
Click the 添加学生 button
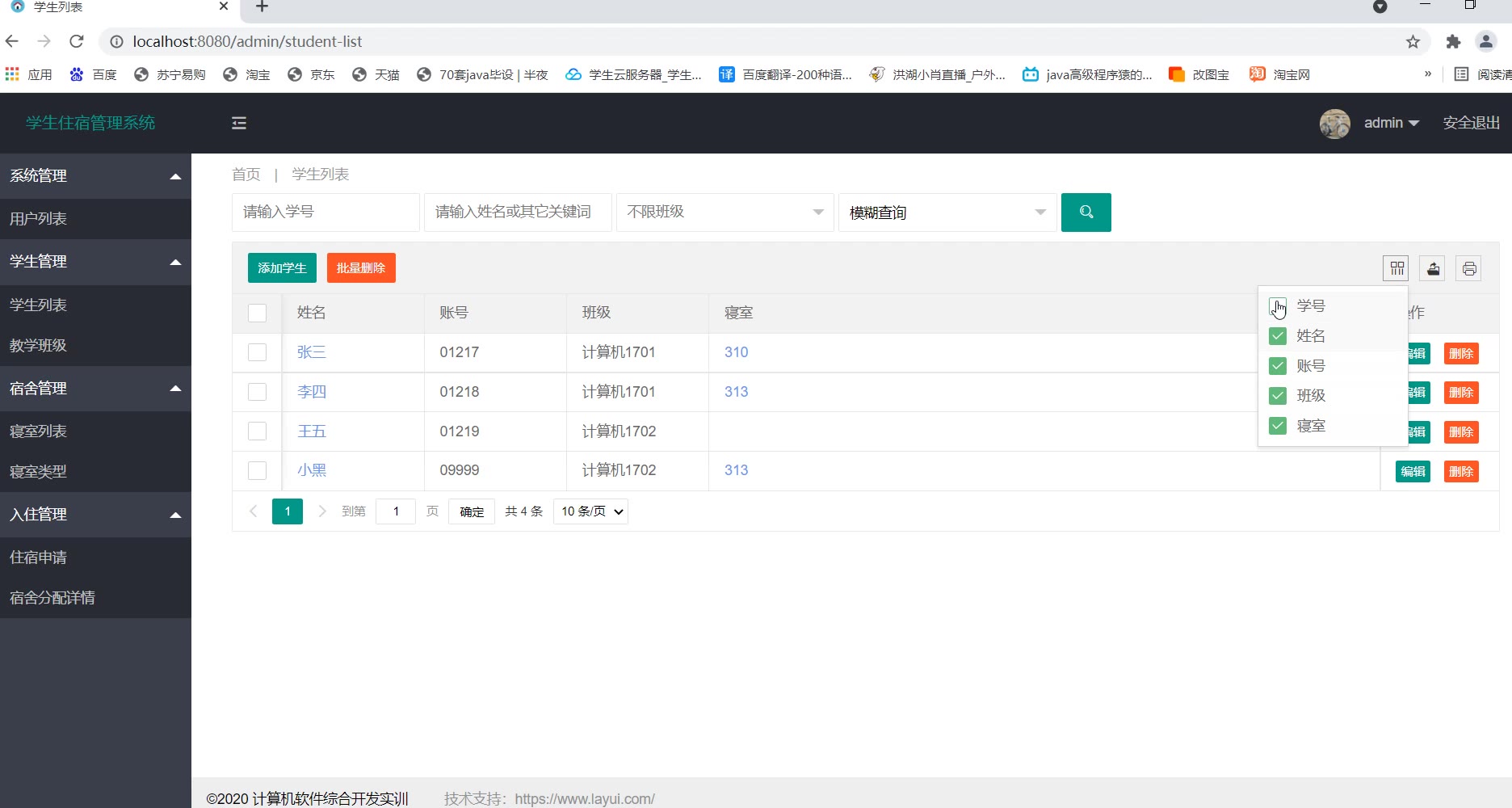pos(282,268)
